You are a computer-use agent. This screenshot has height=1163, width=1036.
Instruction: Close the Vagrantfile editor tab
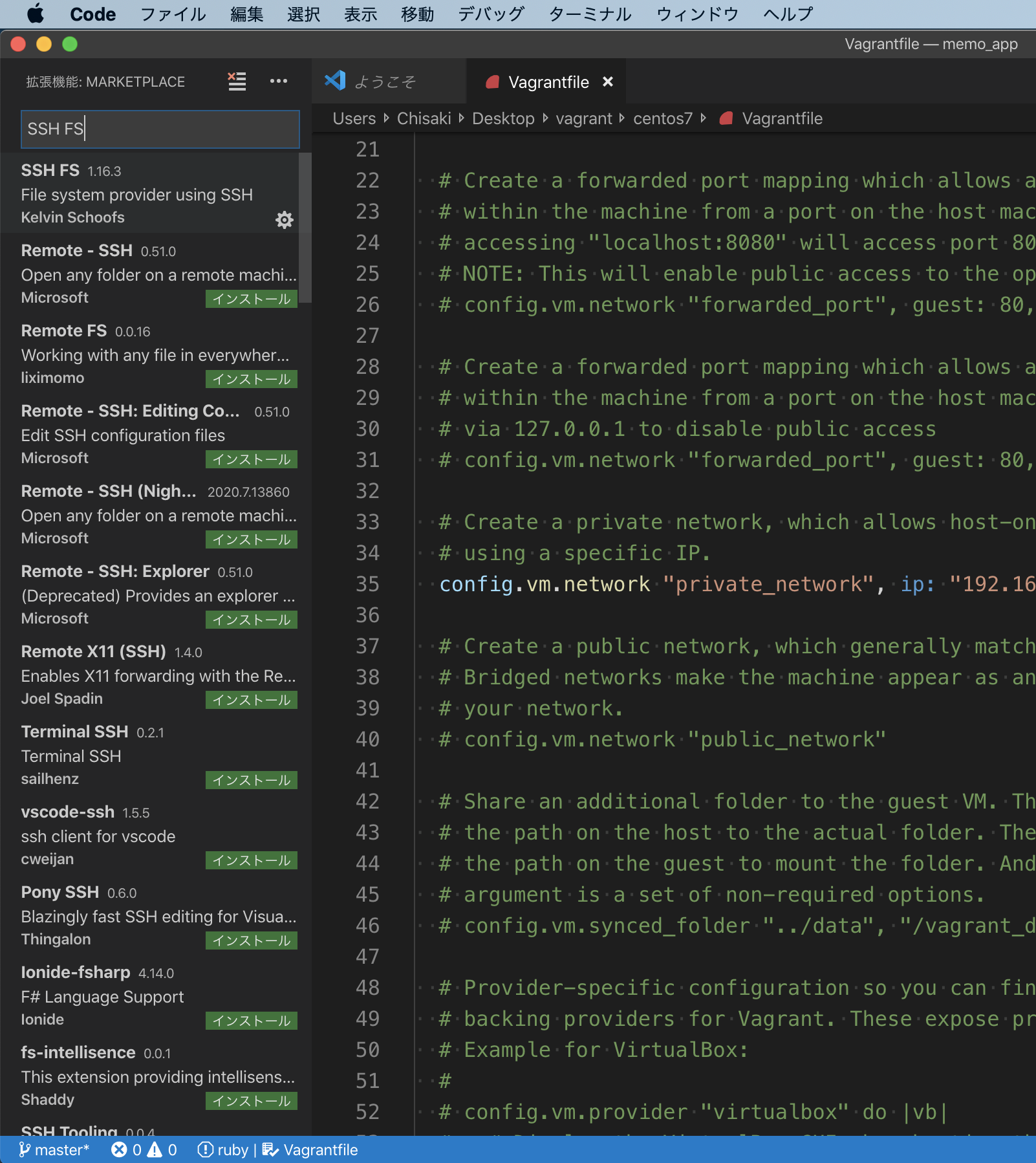point(607,82)
